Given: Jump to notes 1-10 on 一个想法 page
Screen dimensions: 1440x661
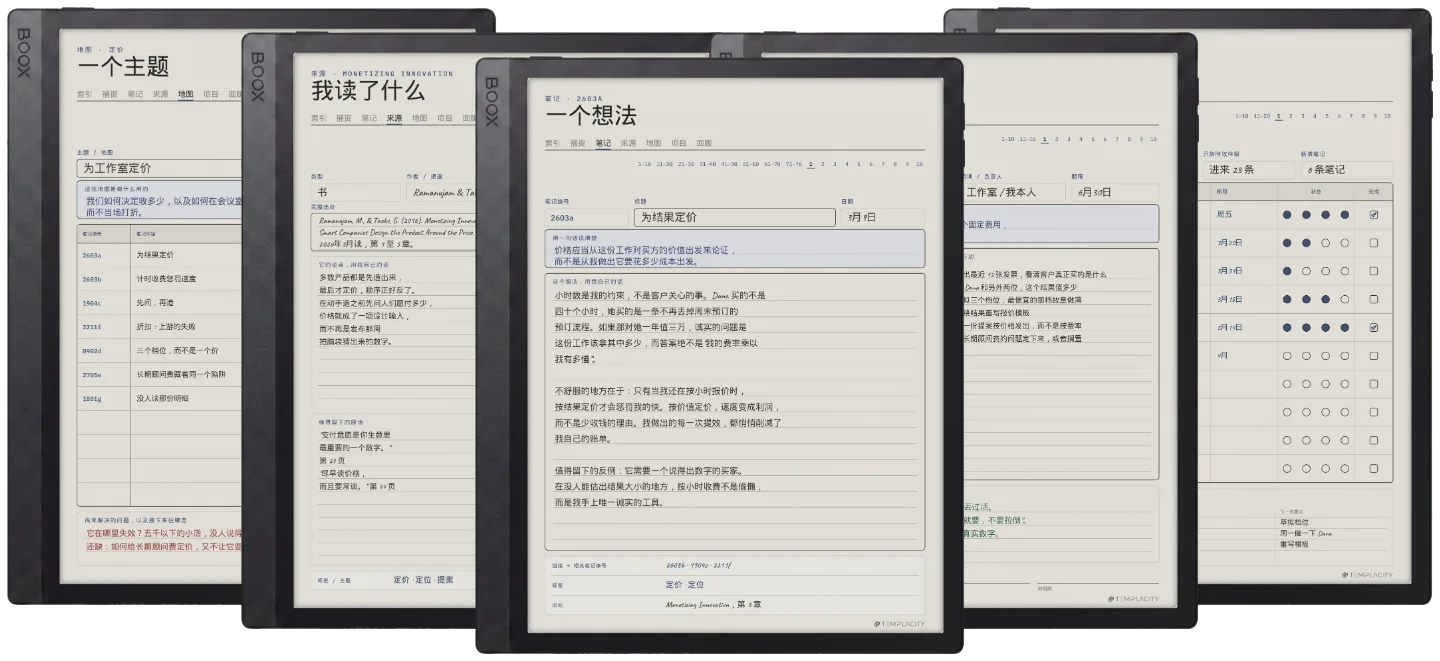Looking at the screenshot, I should pos(645,163).
